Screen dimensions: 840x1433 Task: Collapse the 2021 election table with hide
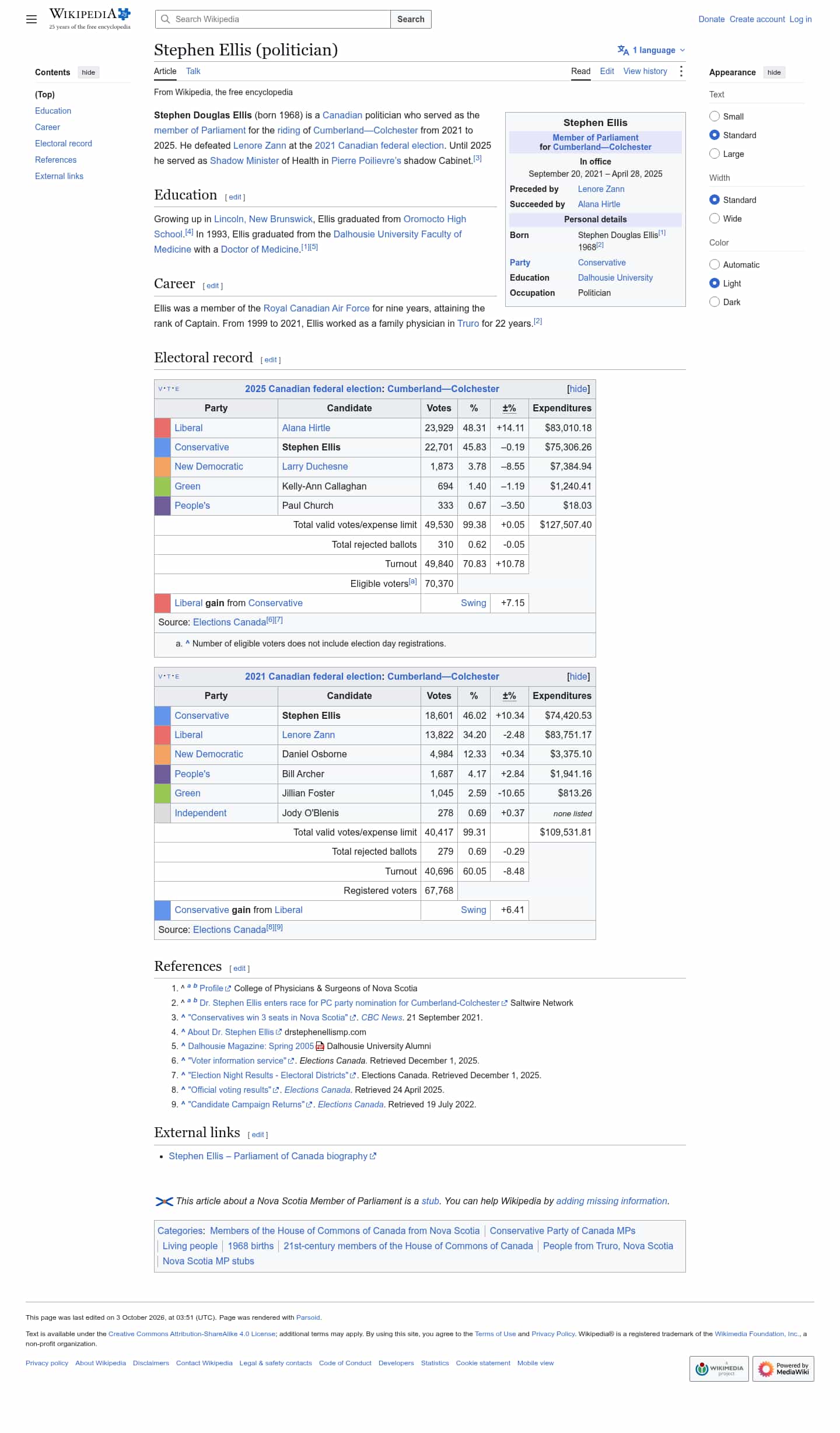pyautogui.click(x=578, y=676)
